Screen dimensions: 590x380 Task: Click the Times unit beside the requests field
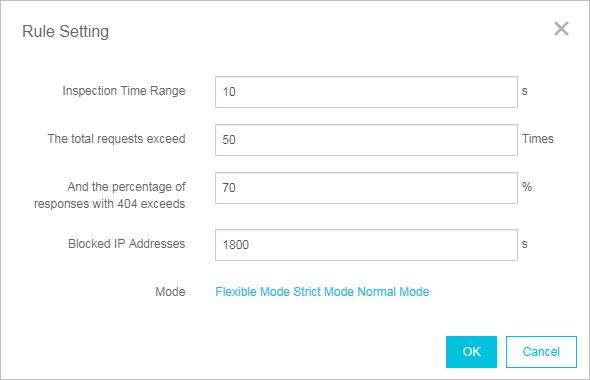click(538, 139)
